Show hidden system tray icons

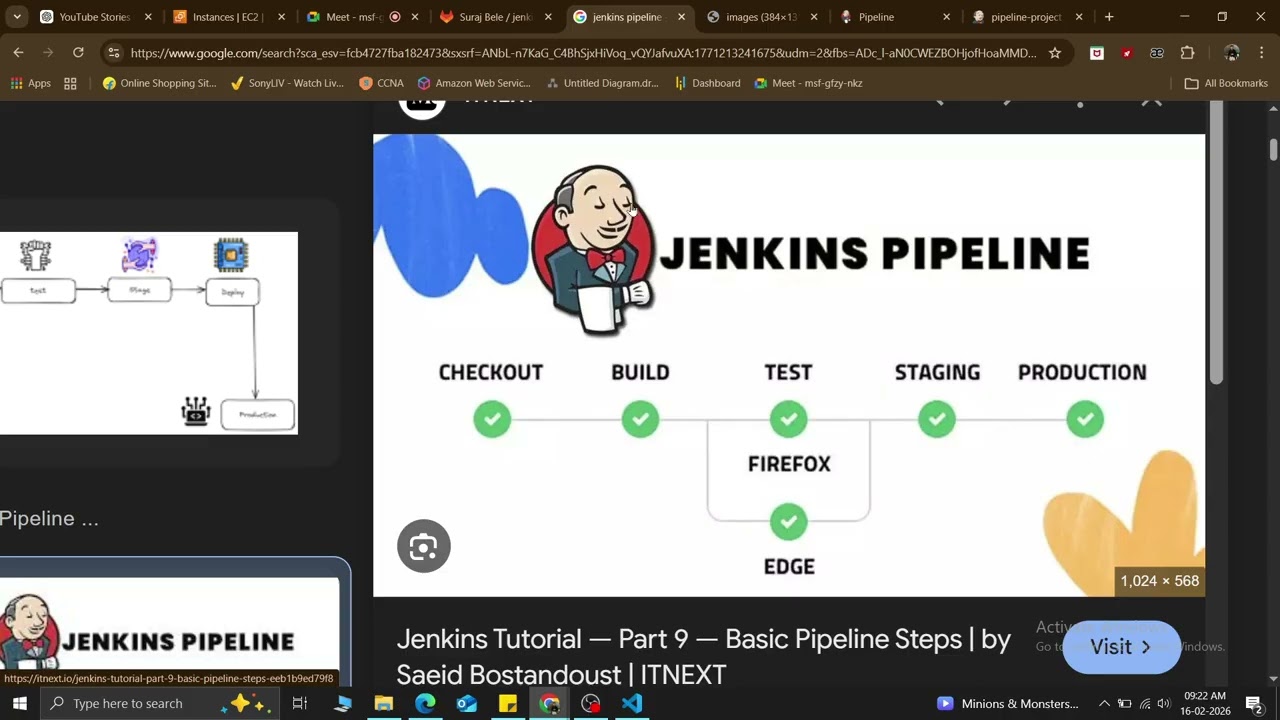pyautogui.click(x=1104, y=703)
